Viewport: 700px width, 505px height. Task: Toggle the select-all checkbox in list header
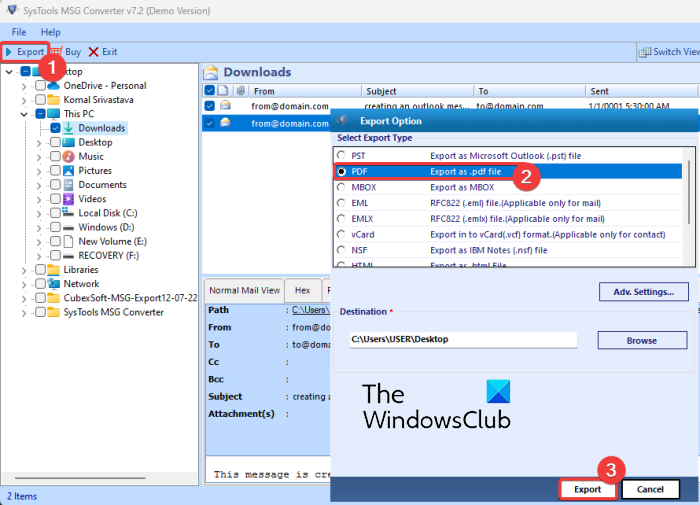[x=209, y=91]
